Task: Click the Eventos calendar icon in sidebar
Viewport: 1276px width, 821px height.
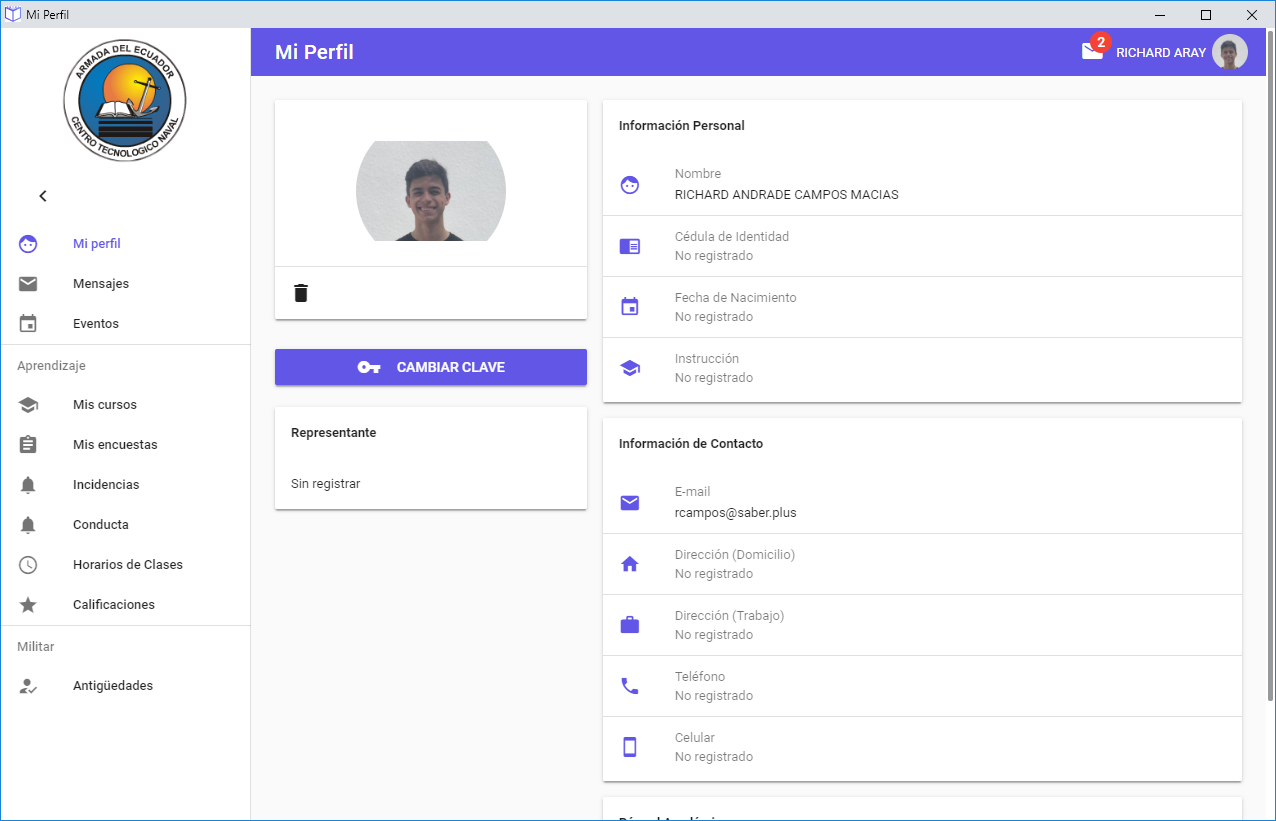Action: click(x=28, y=324)
